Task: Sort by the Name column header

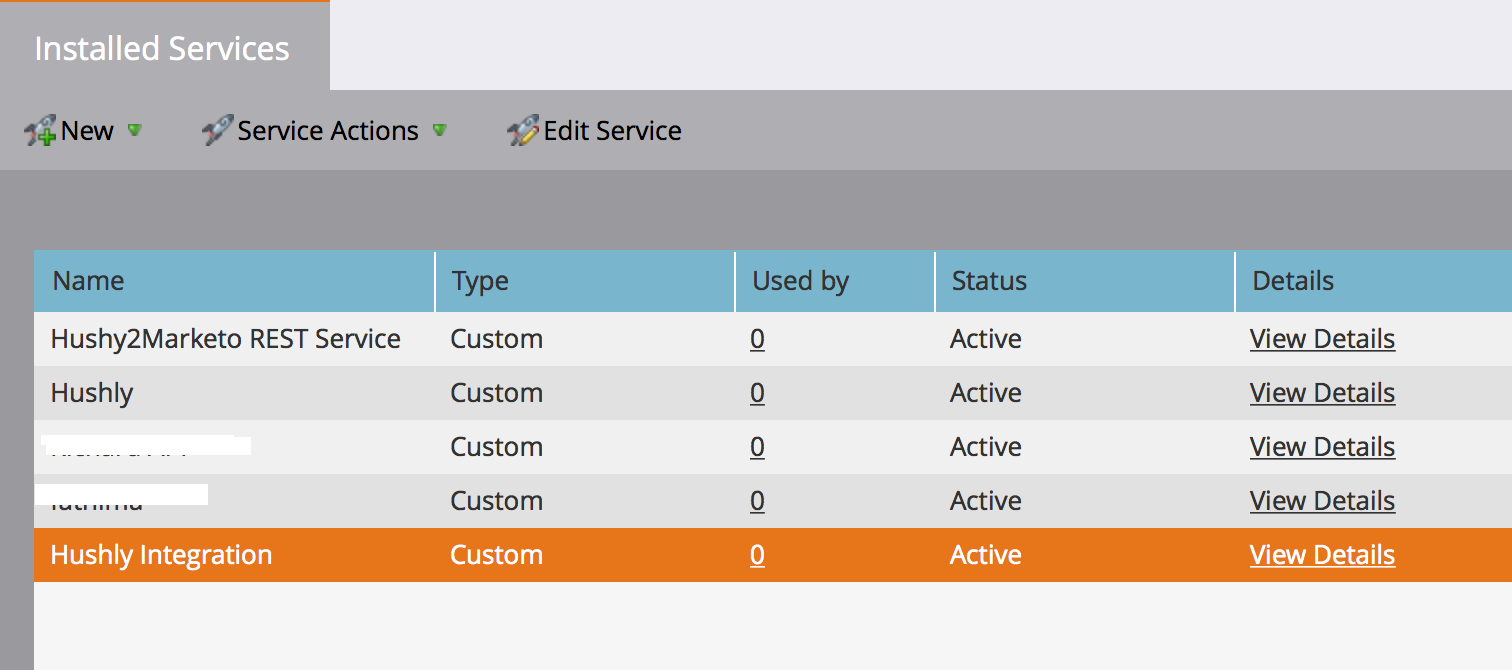Action: point(234,281)
